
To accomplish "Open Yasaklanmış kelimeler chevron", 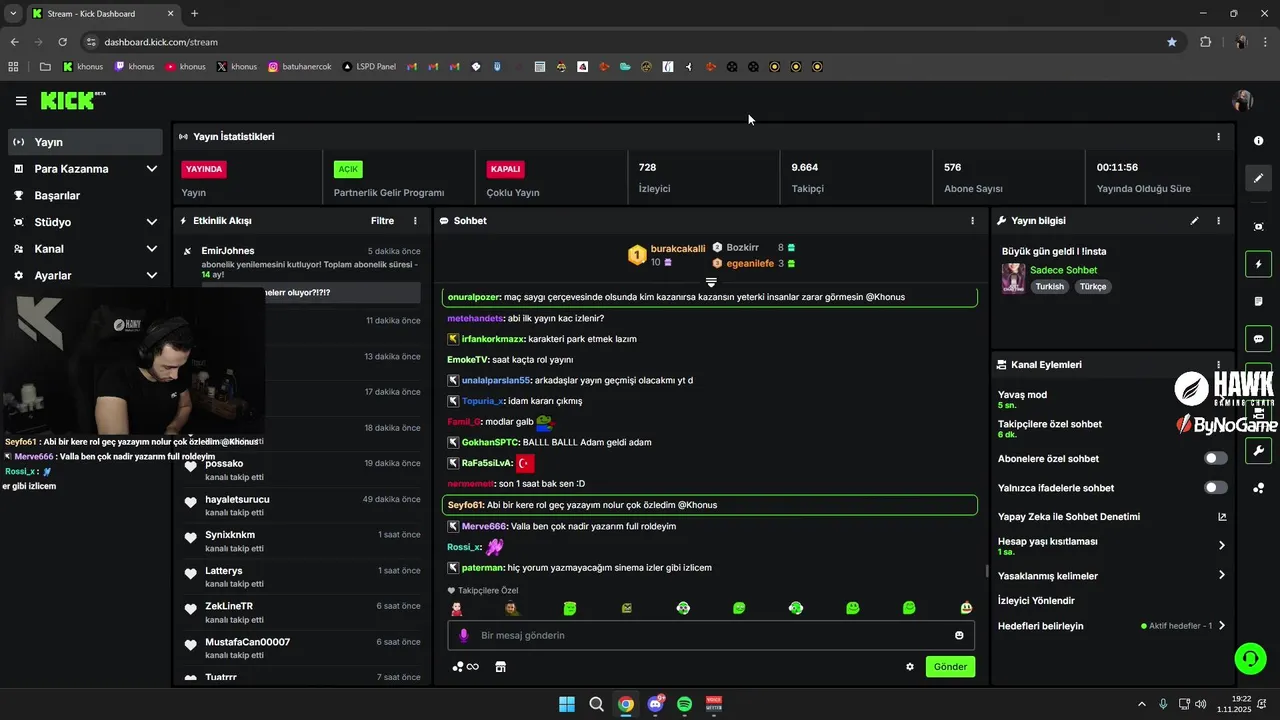I will tap(1221, 575).
